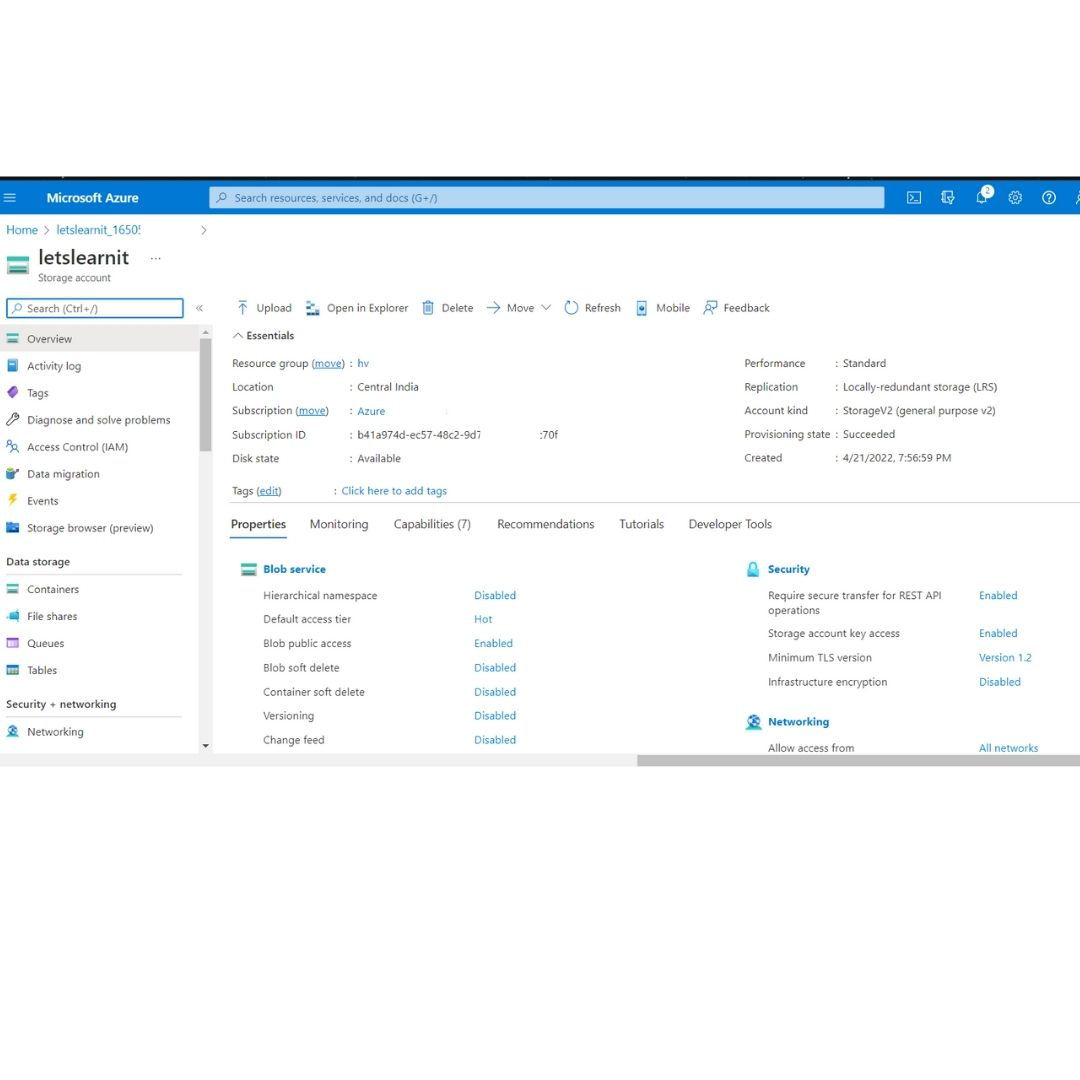Click the Diagnose wrench icon
1080x1080 pixels.
[12, 419]
